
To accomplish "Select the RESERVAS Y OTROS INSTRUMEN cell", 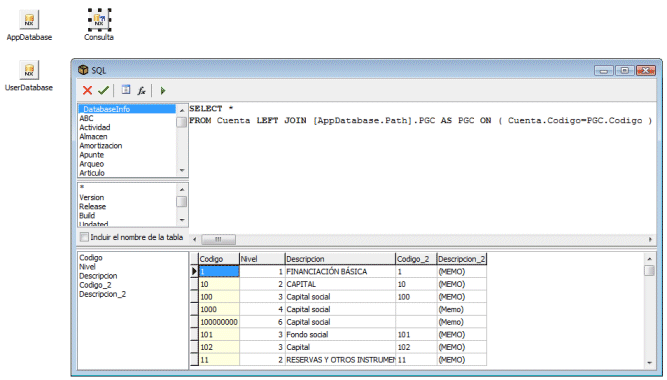I will 340,360.
